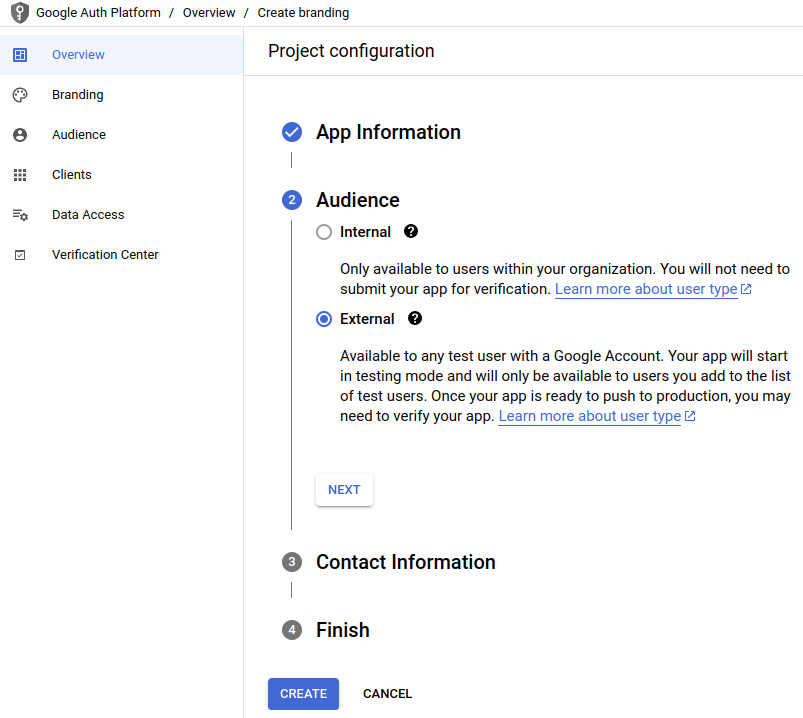Click the Audience person icon

click(x=20, y=135)
